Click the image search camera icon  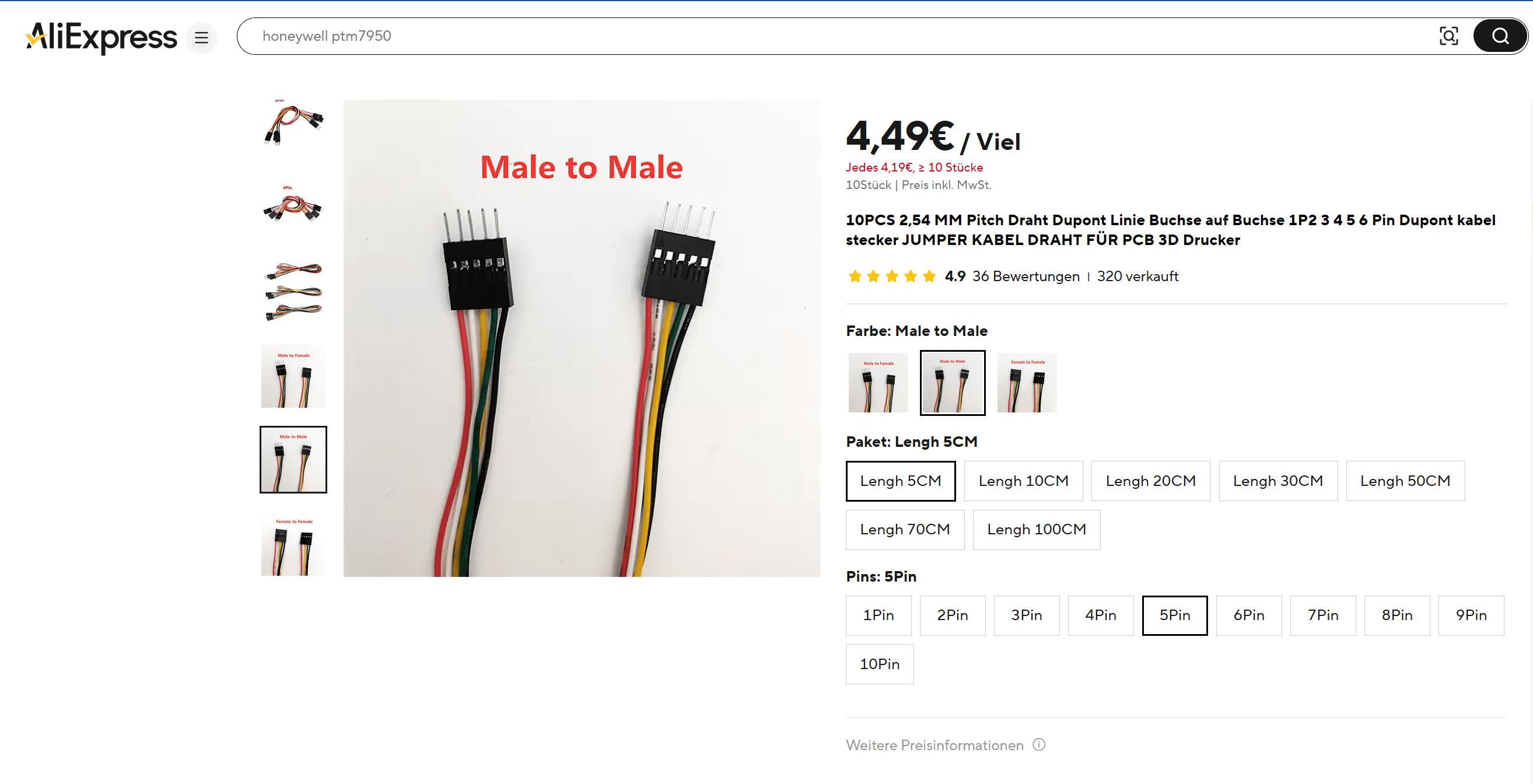[x=1448, y=36]
